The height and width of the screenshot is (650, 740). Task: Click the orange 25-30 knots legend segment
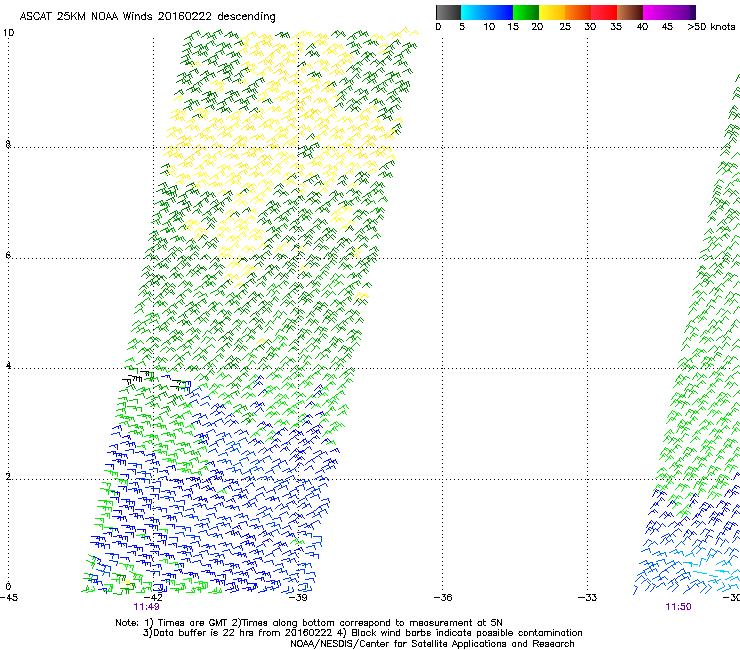click(578, 12)
